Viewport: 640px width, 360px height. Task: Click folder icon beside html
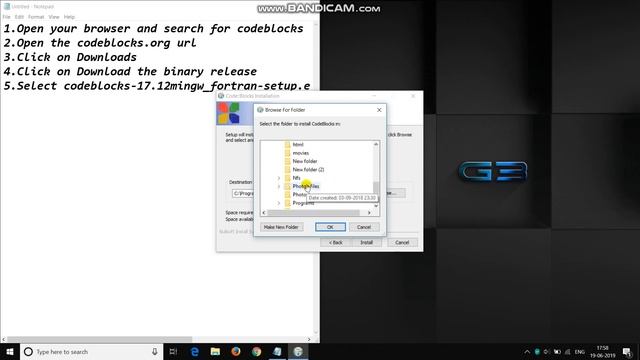[x=287, y=144]
